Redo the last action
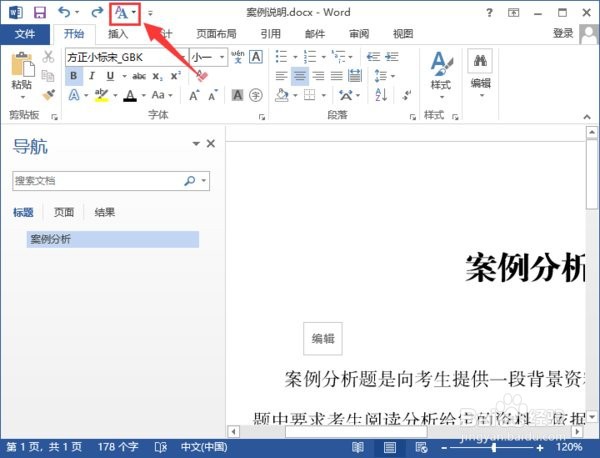The width and height of the screenshot is (600, 458). [x=97, y=12]
